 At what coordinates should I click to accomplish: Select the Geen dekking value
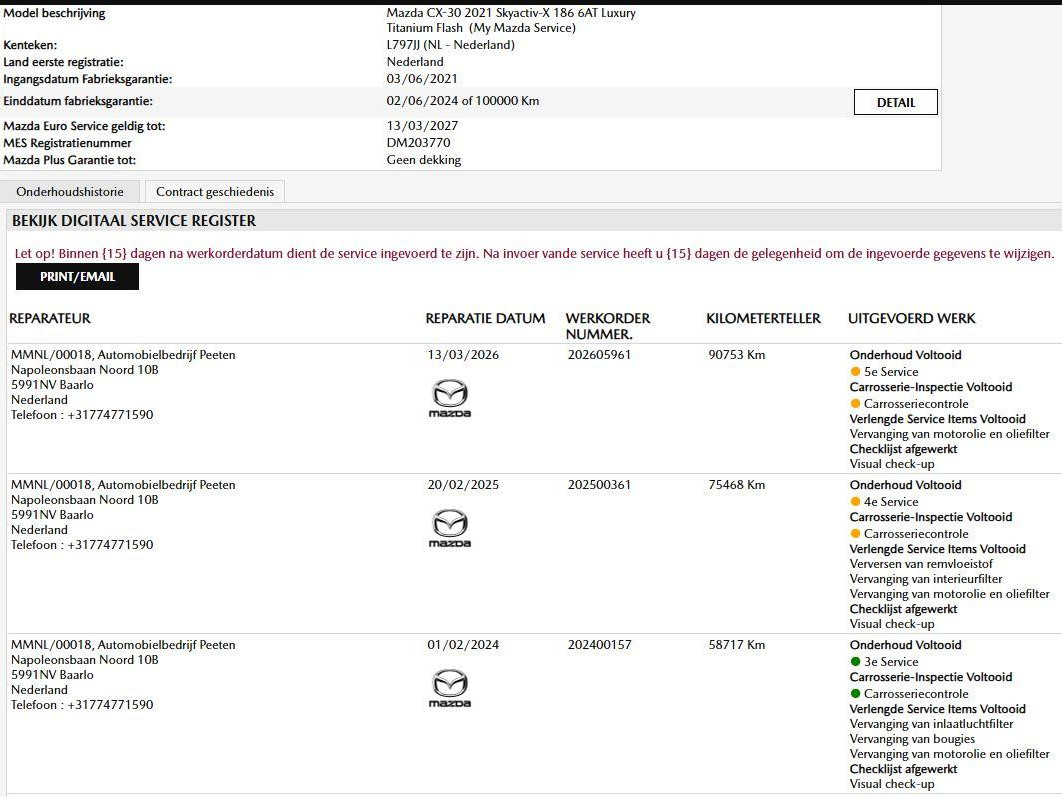click(x=424, y=160)
